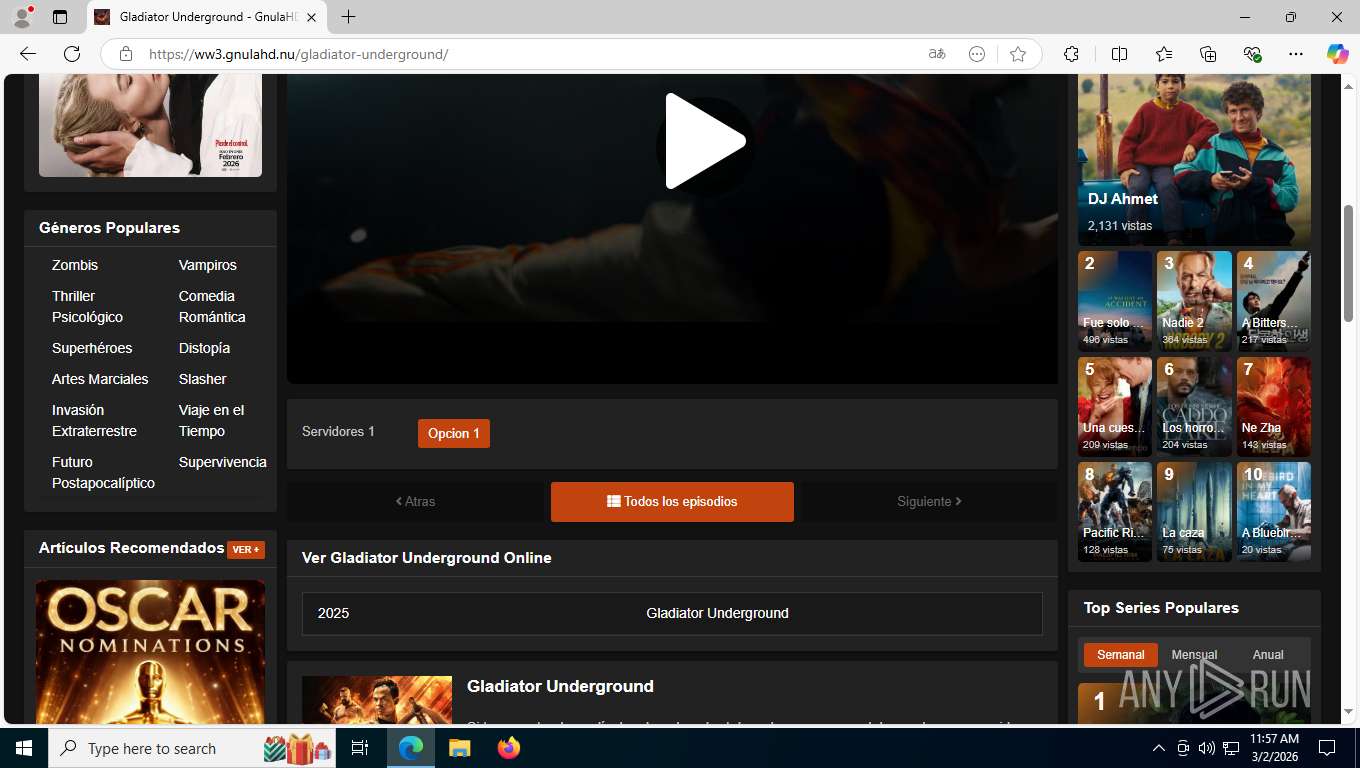
Task: Open rank 10 A Bluebir movie
Action: point(1274,511)
